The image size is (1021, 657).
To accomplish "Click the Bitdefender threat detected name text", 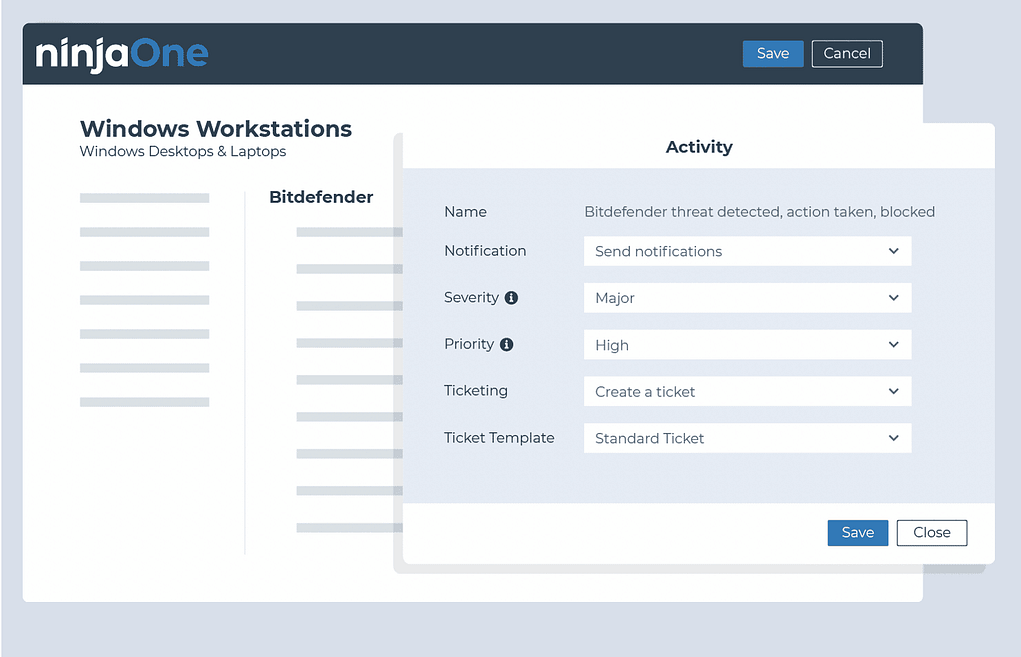I will 759,212.
